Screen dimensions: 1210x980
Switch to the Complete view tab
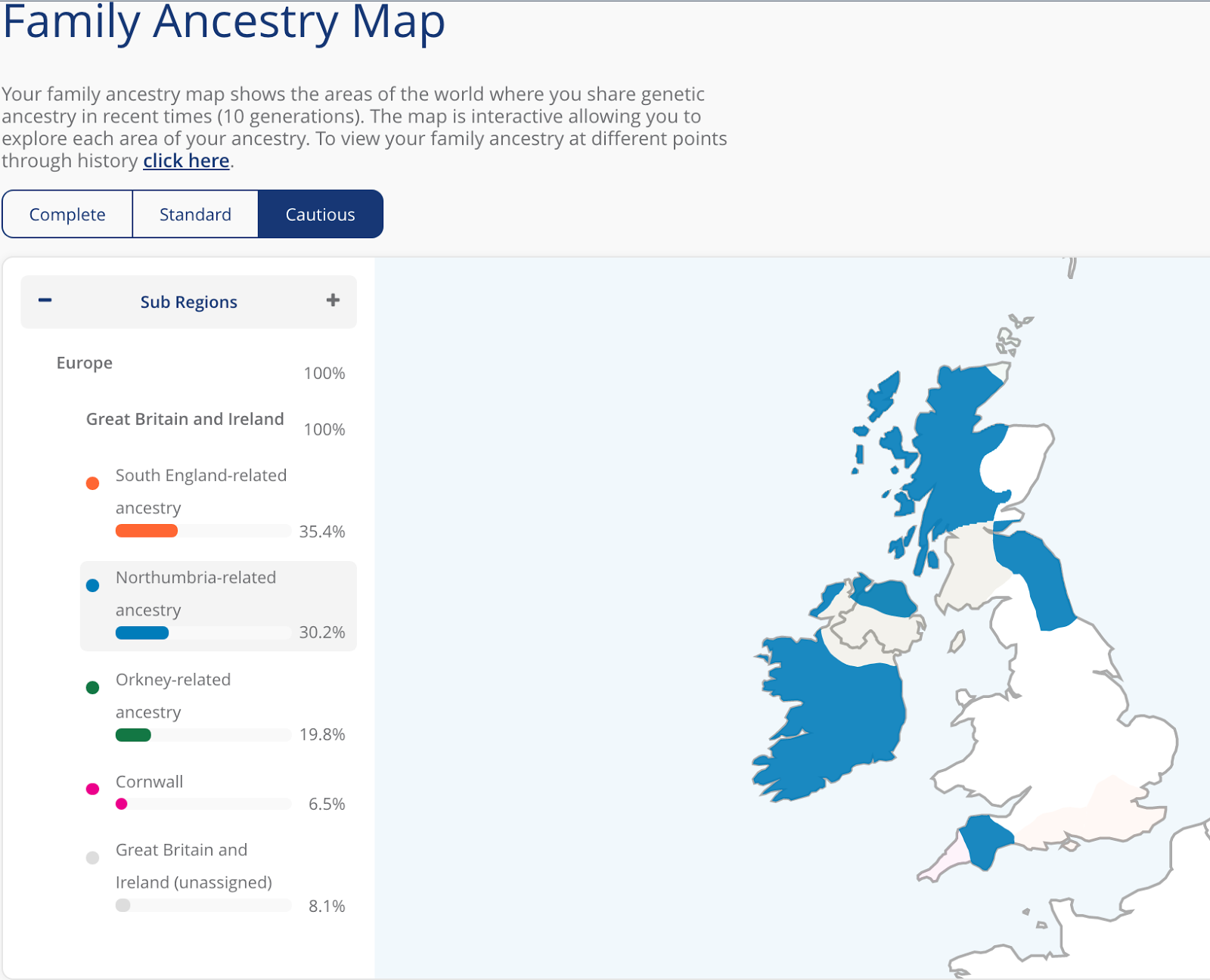67,214
